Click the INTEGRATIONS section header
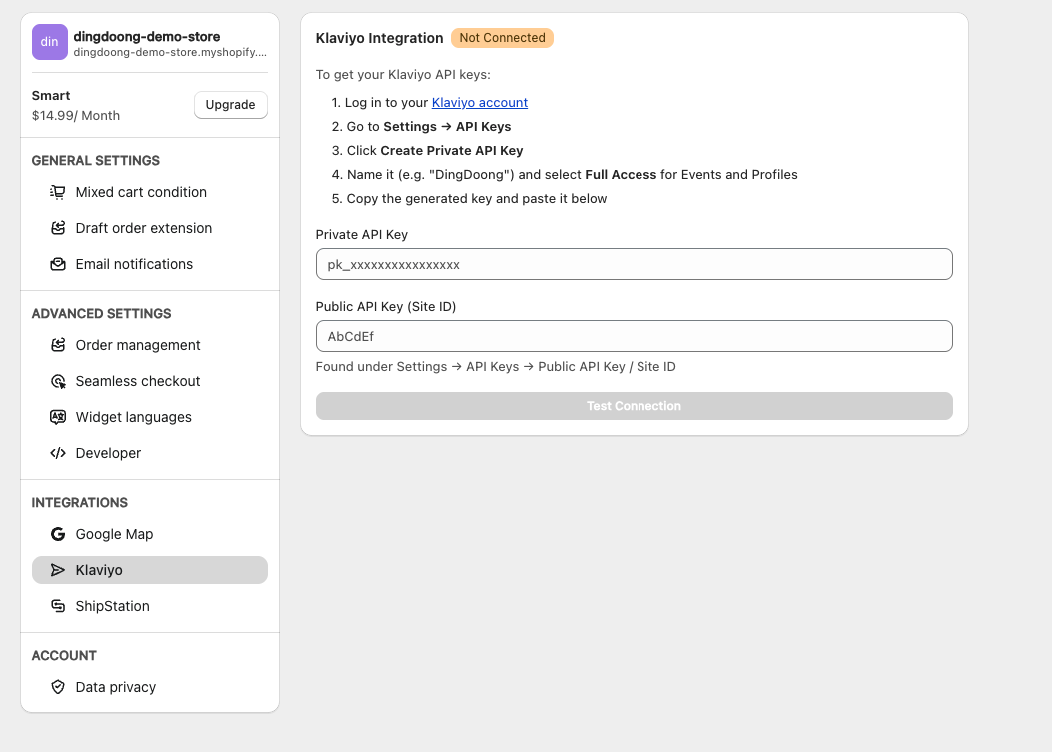1052x752 pixels. (80, 502)
